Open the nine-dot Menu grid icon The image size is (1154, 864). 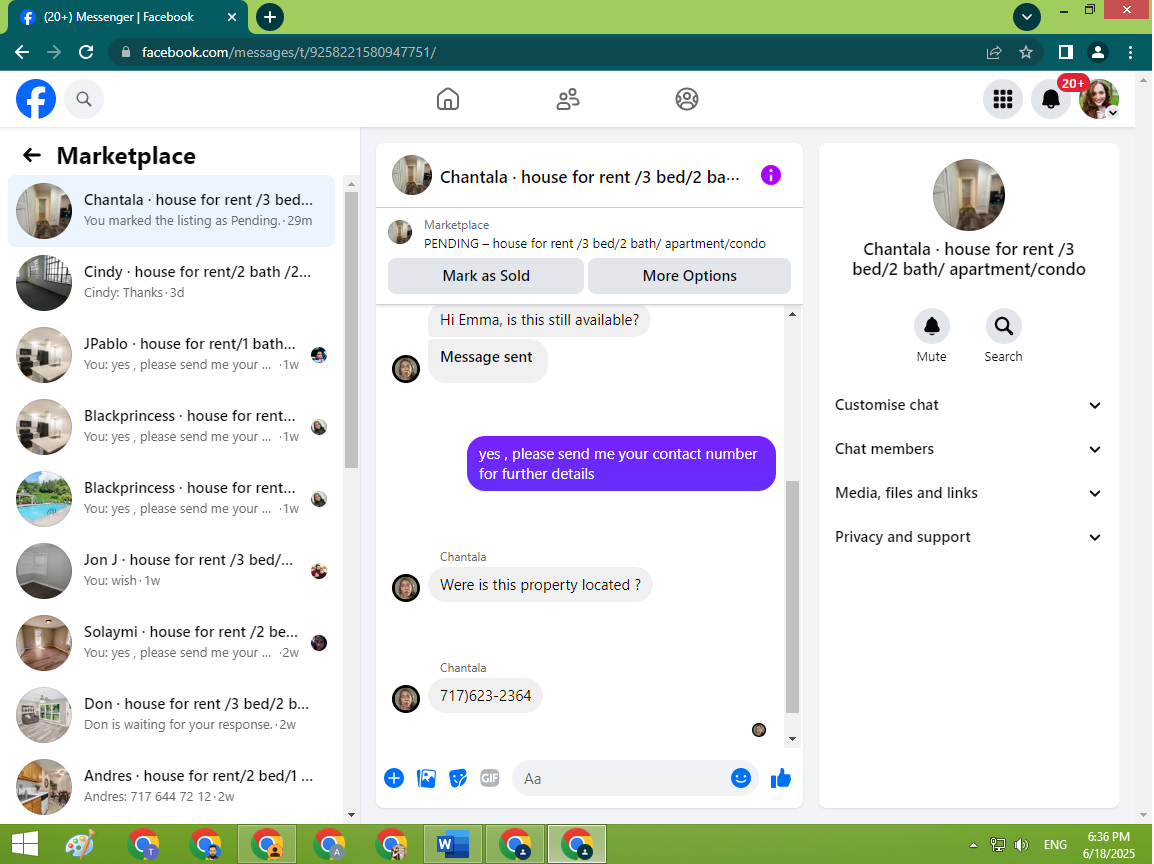(1002, 99)
